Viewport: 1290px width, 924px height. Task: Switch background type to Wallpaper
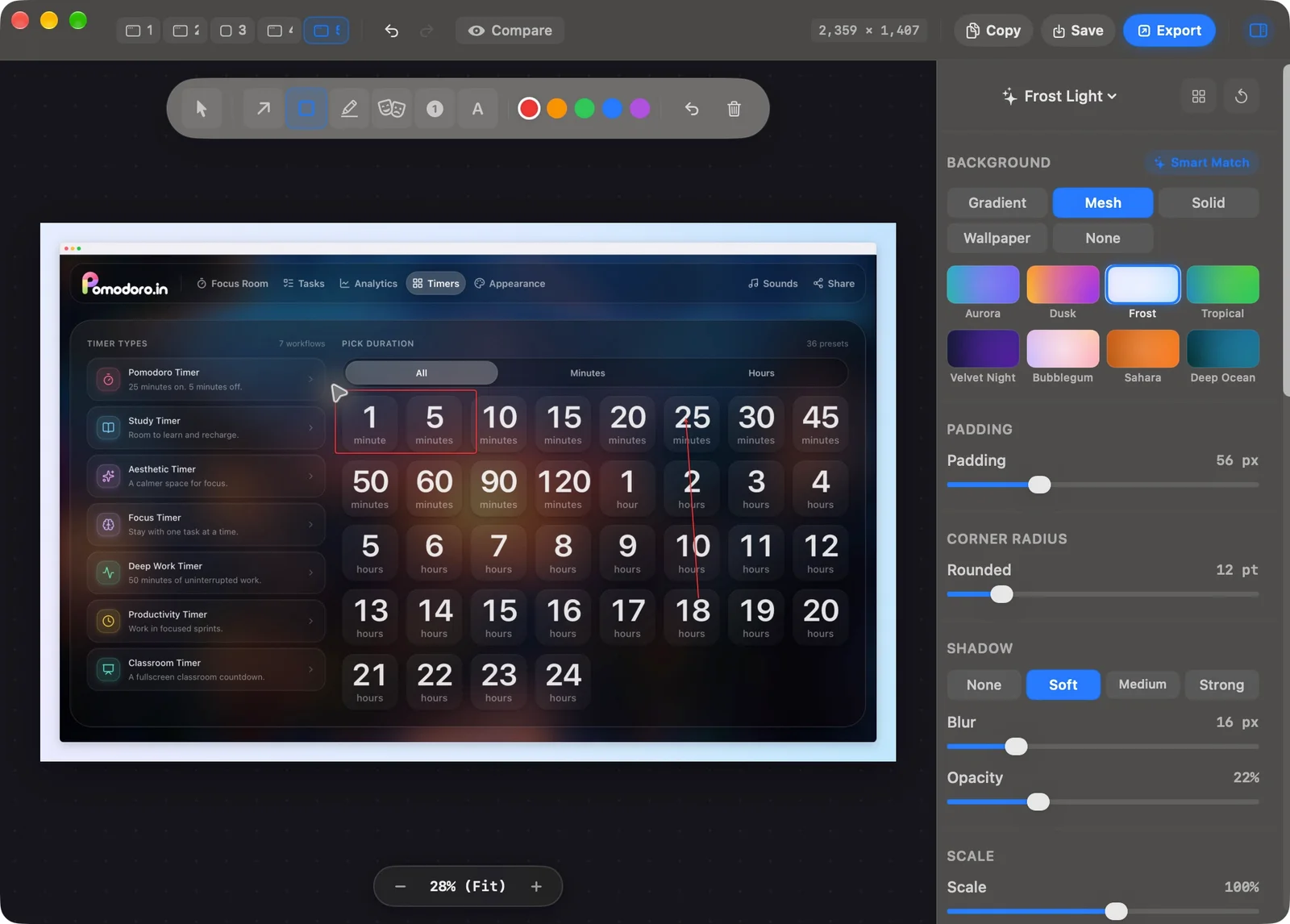pyautogui.click(x=997, y=238)
